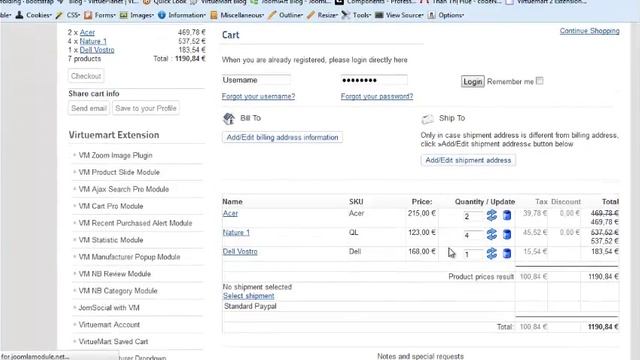Open VM Product Slide Module item
The image size is (640, 360).
(119, 172)
